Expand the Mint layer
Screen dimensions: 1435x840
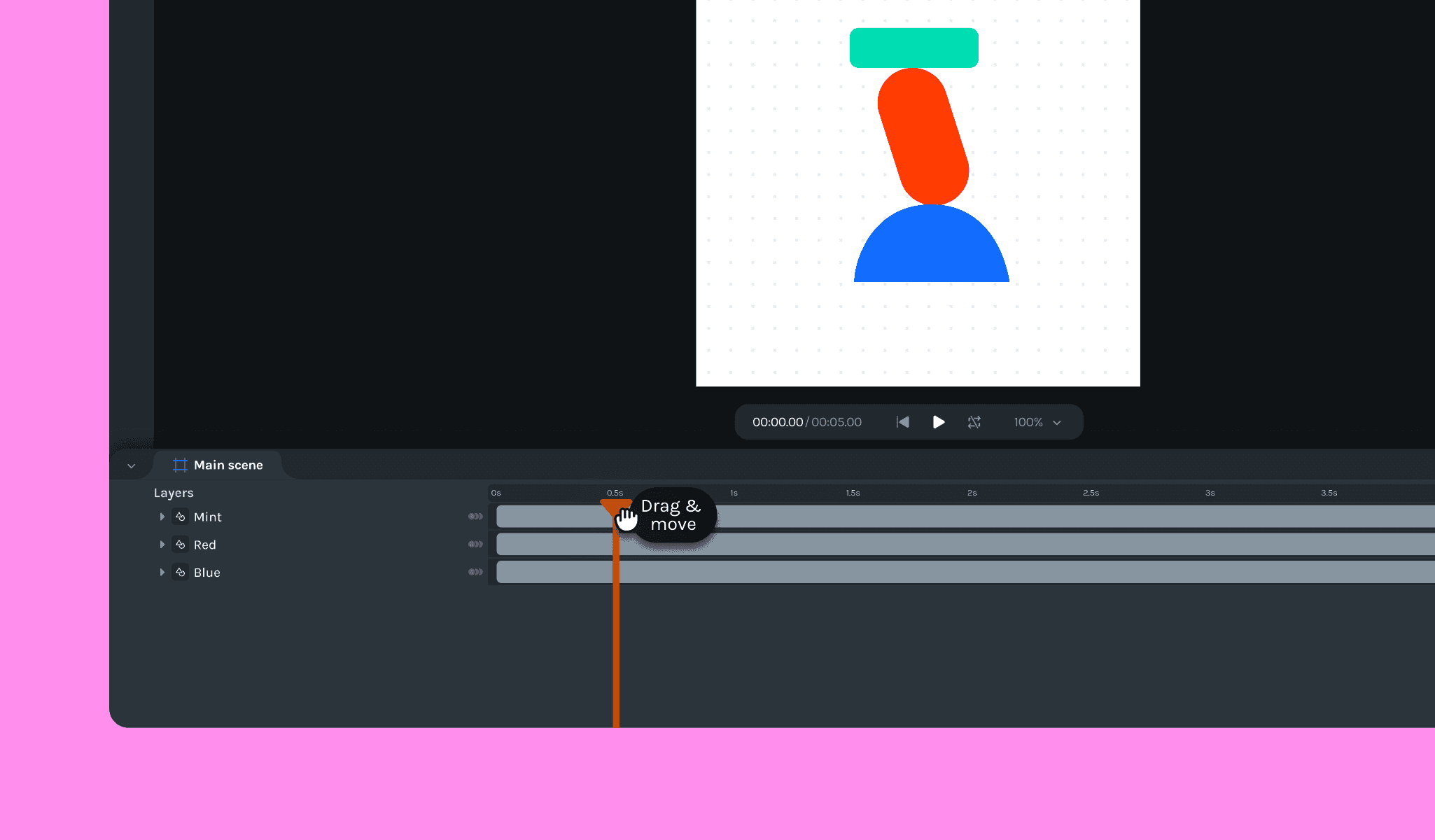[162, 517]
